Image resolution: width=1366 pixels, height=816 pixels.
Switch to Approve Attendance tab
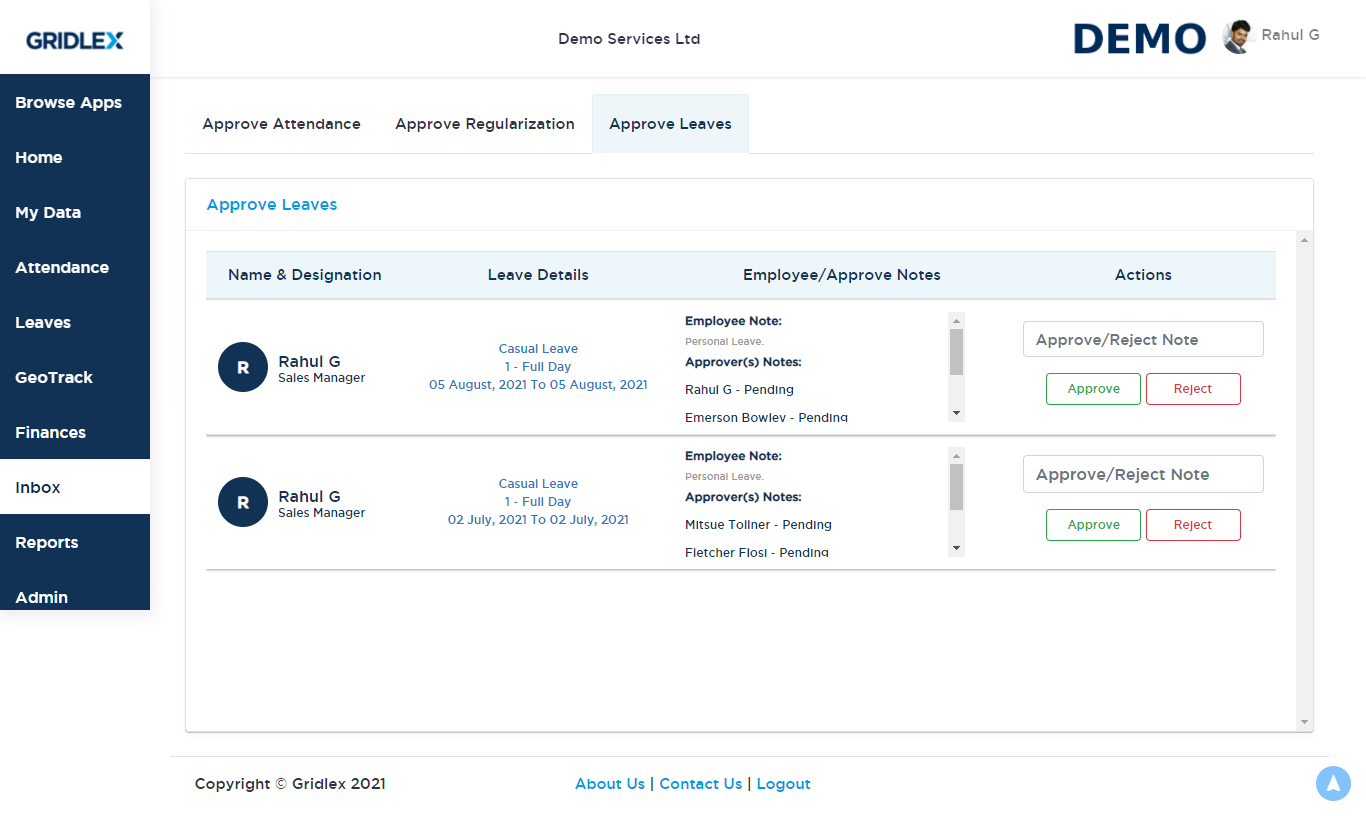(282, 124)
